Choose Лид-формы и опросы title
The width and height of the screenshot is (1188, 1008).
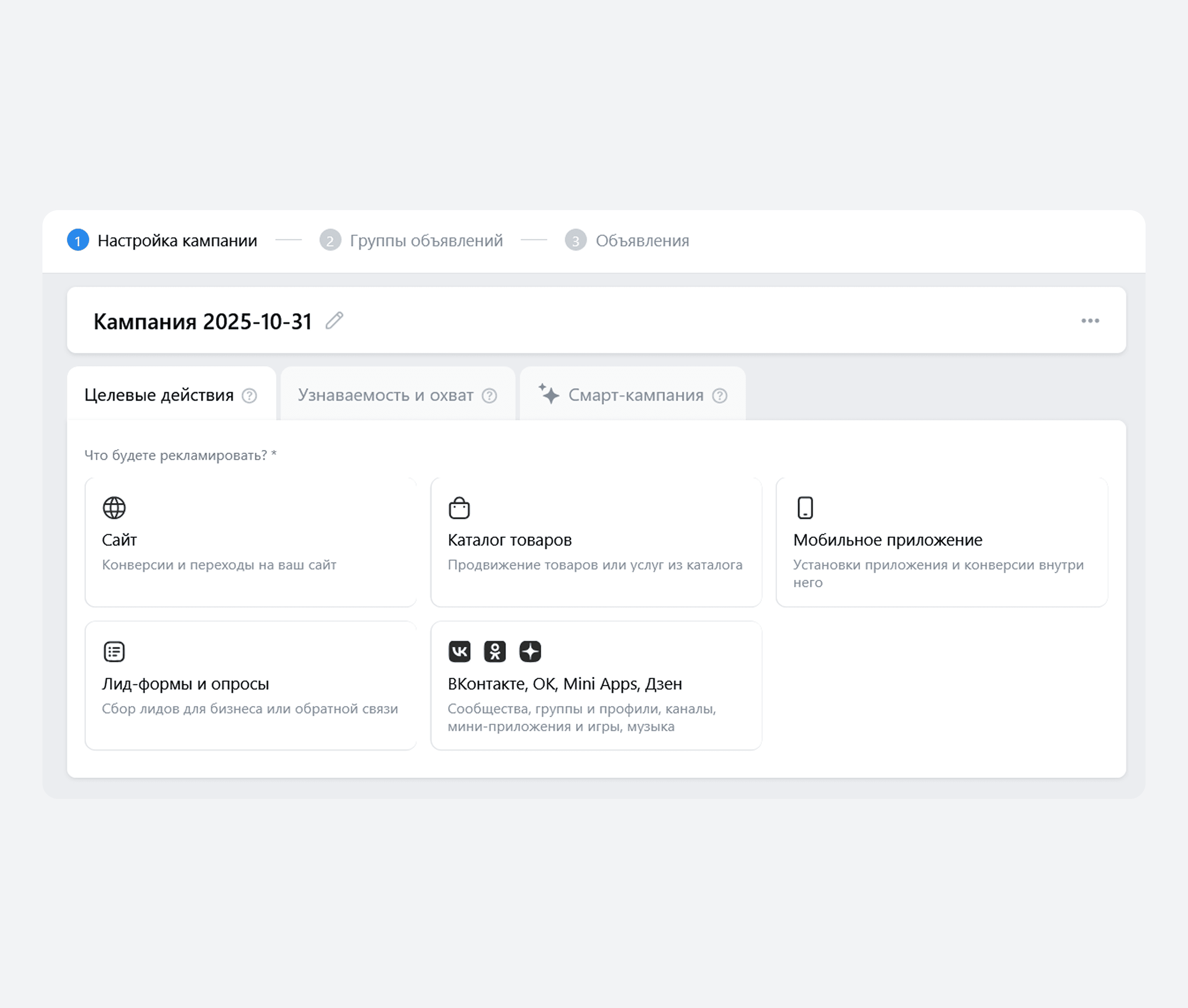coord(185,683)
